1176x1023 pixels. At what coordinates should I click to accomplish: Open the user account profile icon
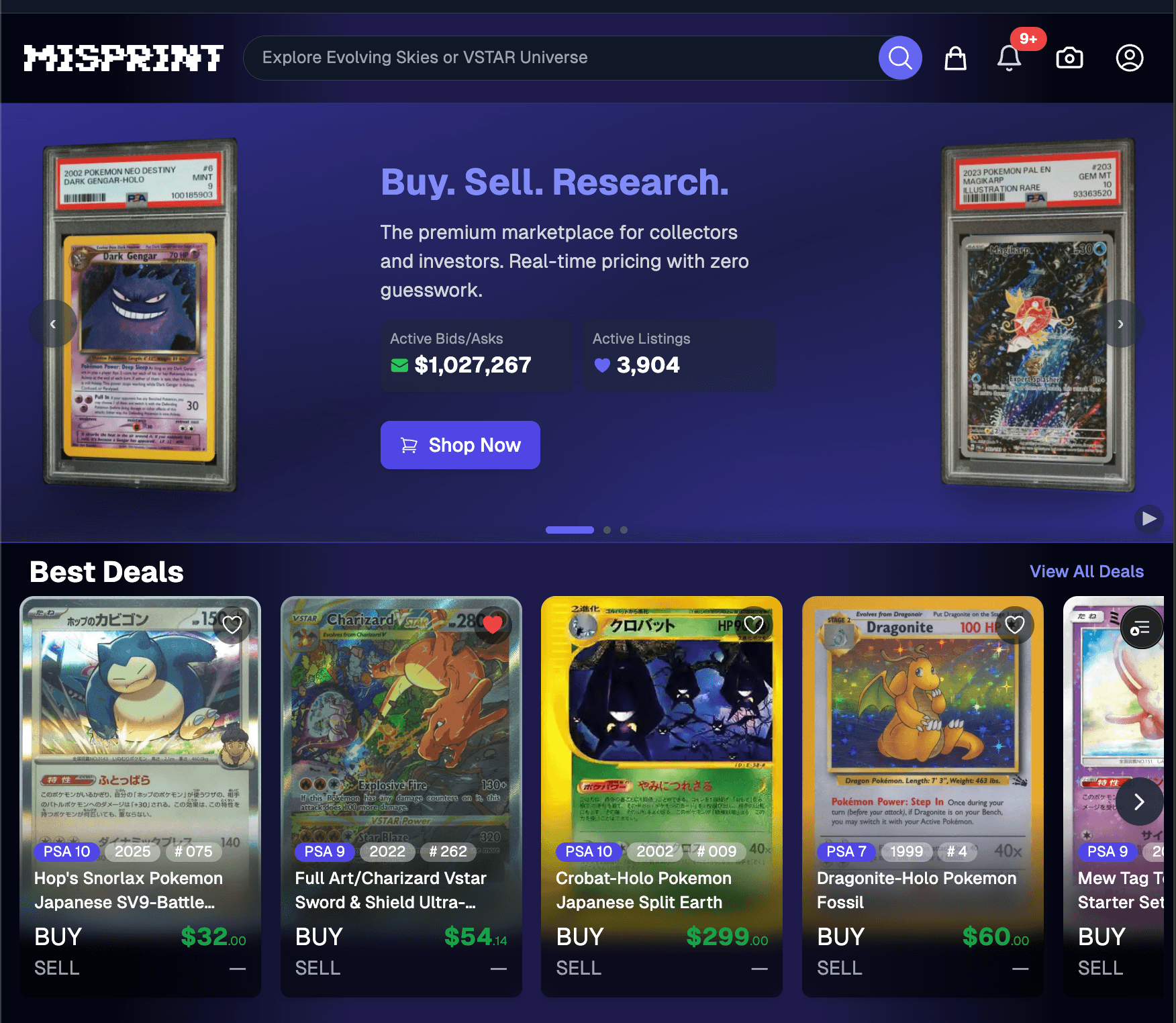tap(1130, 58)
